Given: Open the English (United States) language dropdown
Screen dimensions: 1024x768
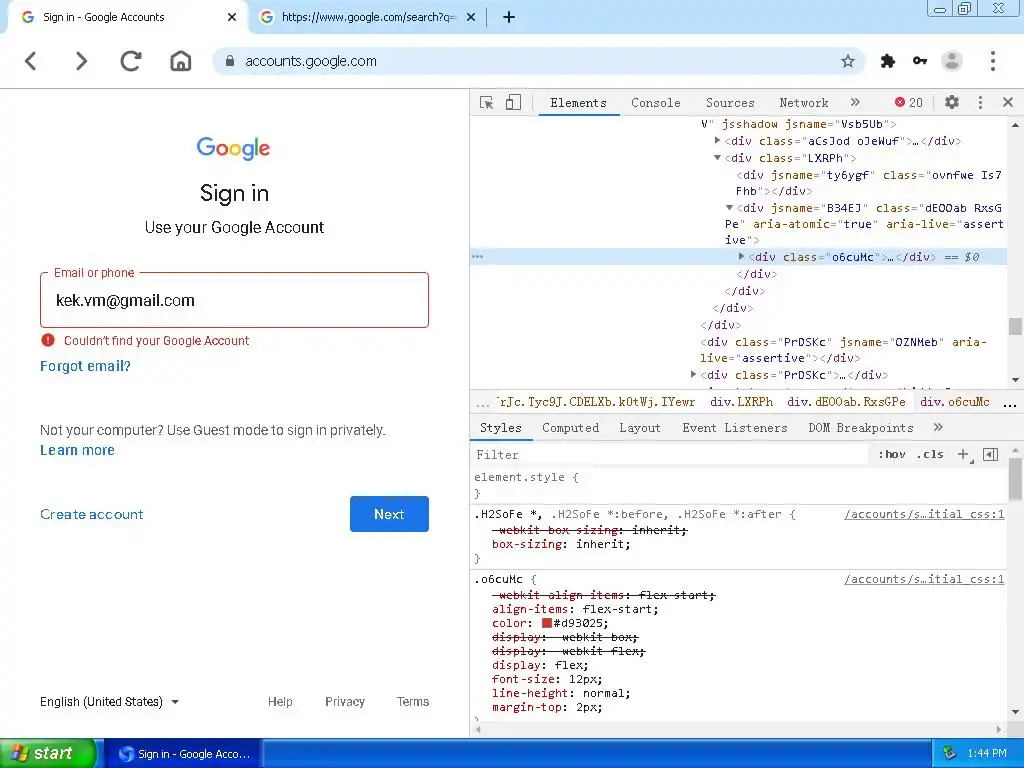Looking at the screenshot, I should 109,702.
